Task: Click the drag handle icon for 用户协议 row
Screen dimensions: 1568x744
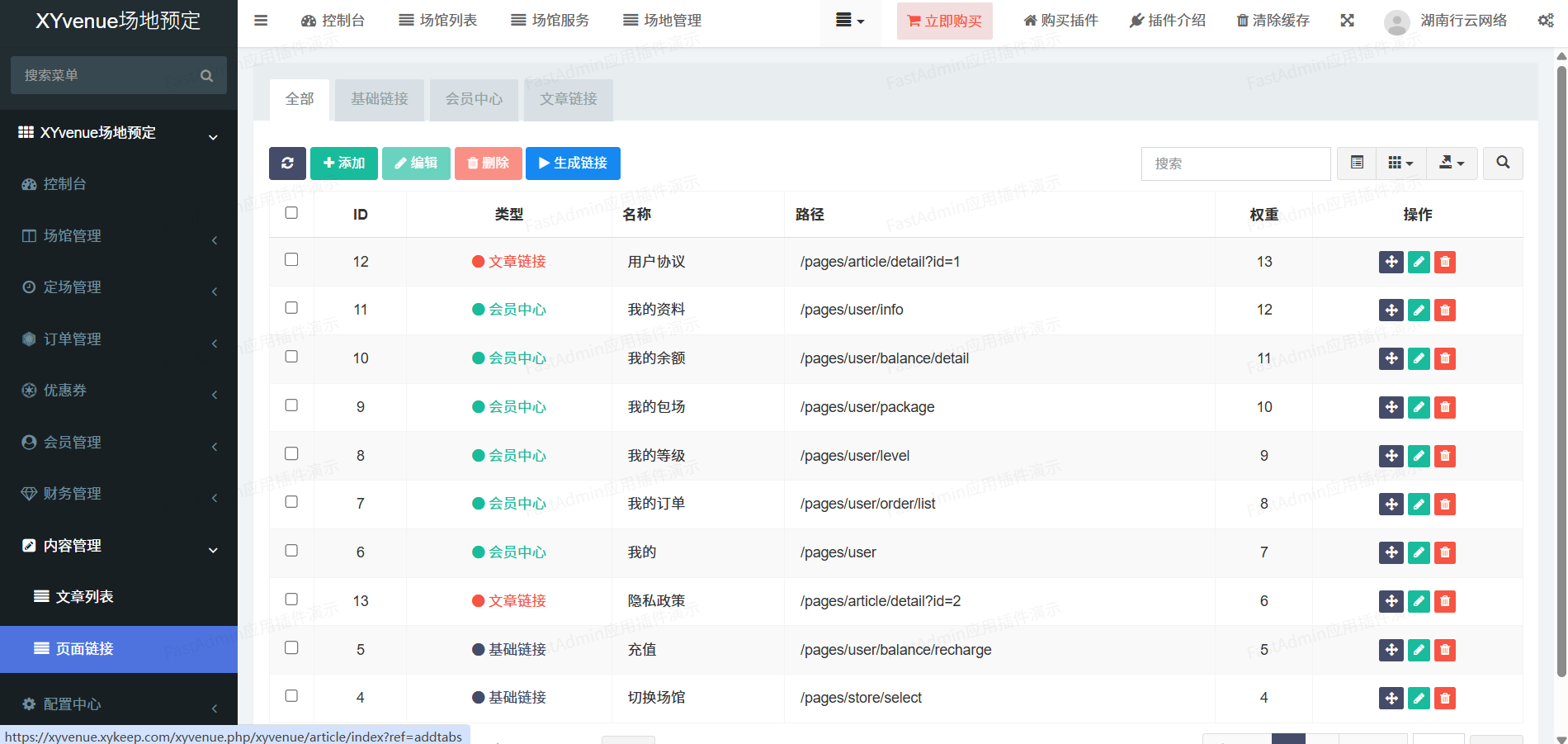Action: [1391, 262]
